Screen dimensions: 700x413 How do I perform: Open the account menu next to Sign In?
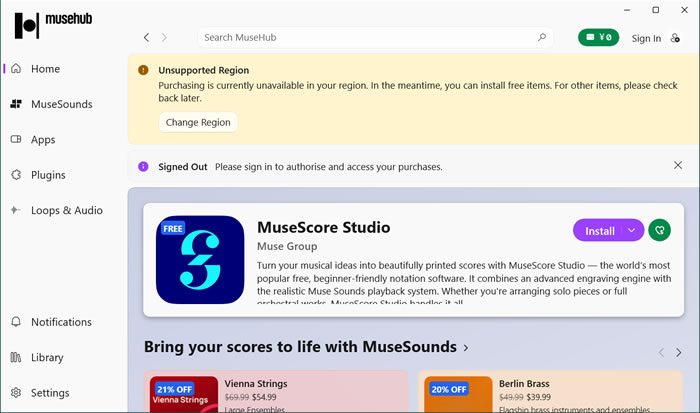coord(676,38)
